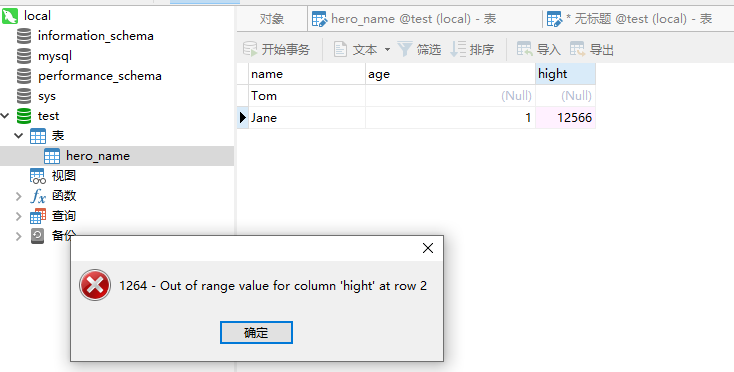Click the hero_name table icon
734x372 pixels.
click(52, 156)
